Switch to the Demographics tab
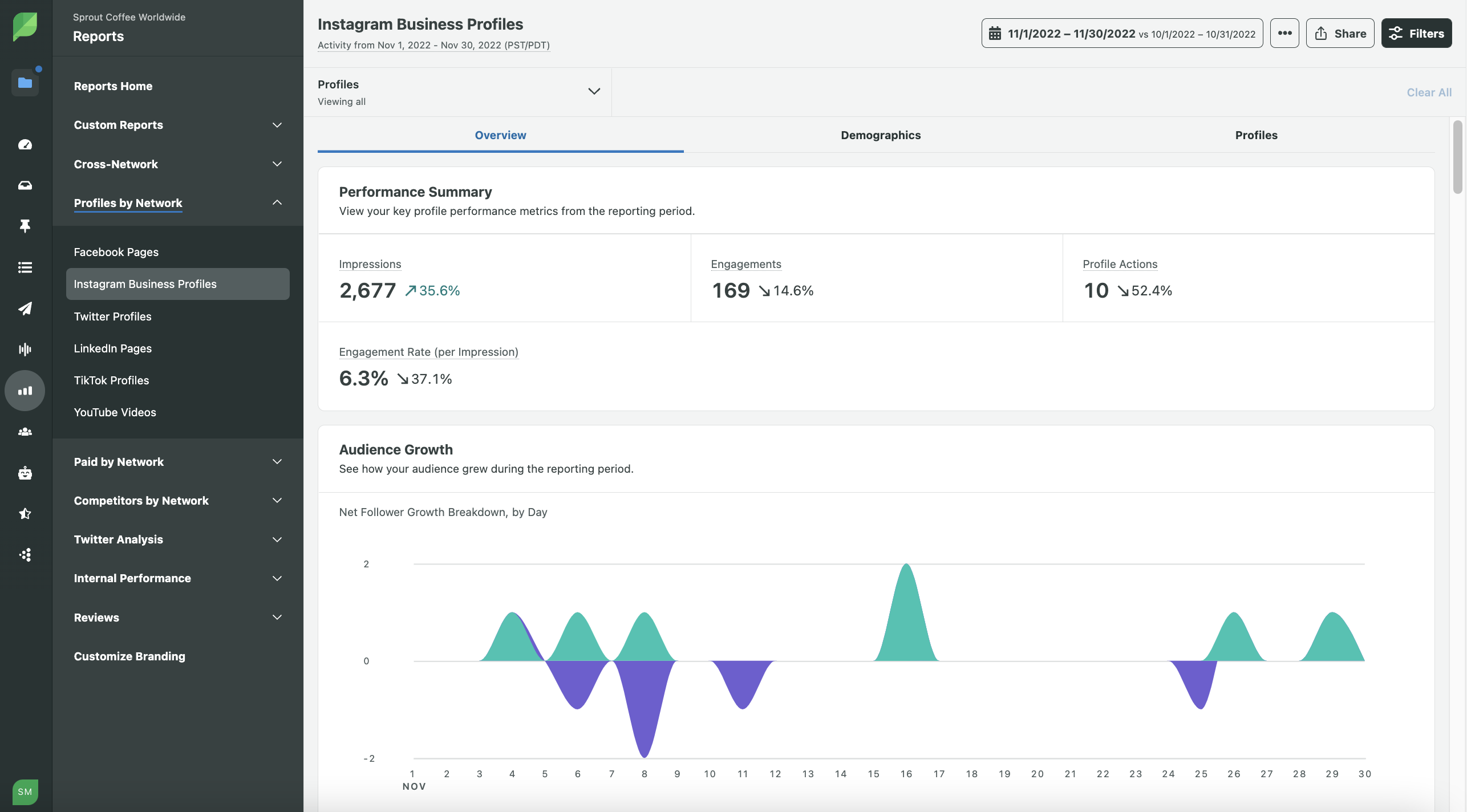 pyautogui.click(x=880, y=135)
